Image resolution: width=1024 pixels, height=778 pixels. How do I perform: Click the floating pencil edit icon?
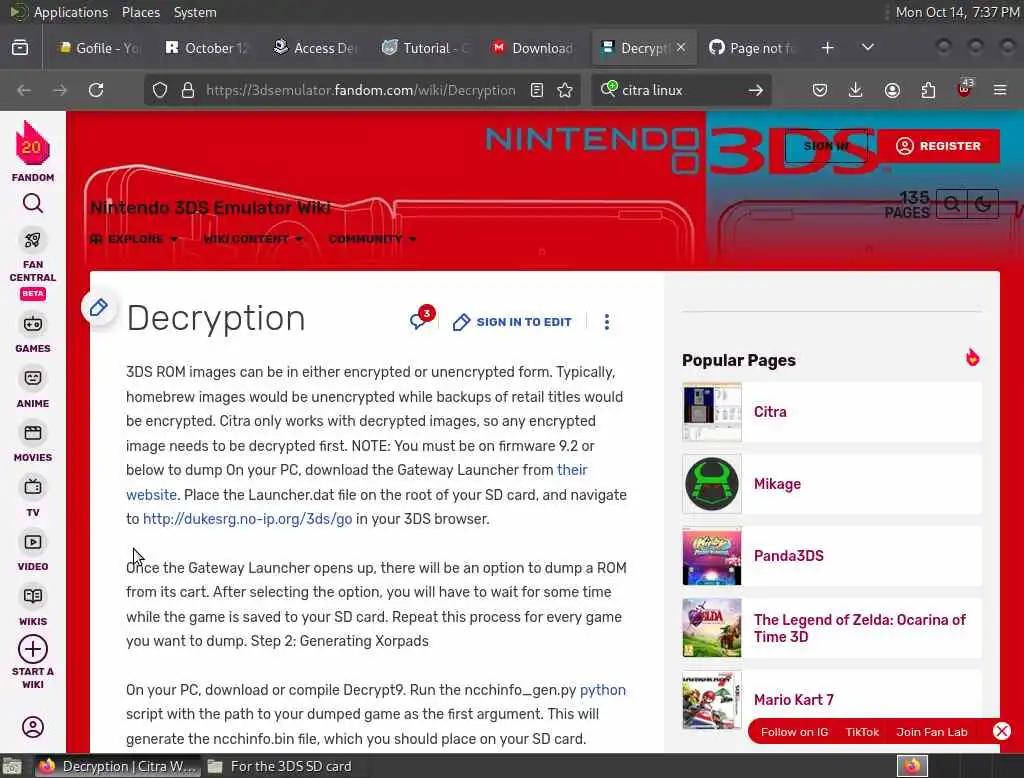(99, 308)
